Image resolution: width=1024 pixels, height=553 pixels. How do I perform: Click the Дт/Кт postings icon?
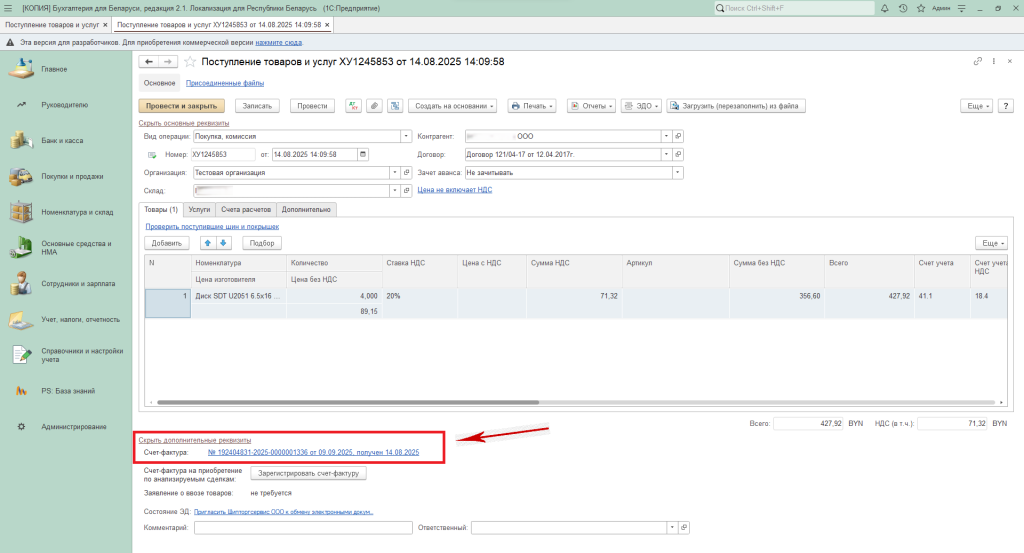353,106
